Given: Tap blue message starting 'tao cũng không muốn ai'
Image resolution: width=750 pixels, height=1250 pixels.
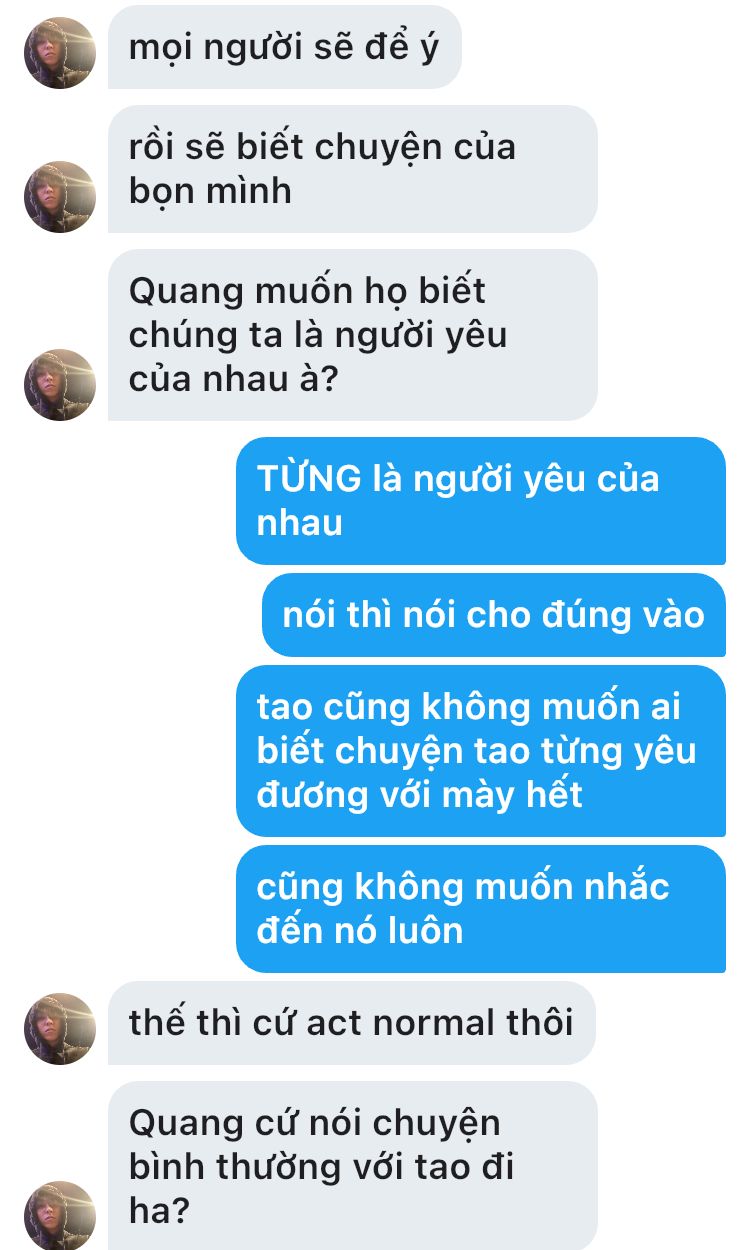Looking at the screenshot, I should pos(481,751).
